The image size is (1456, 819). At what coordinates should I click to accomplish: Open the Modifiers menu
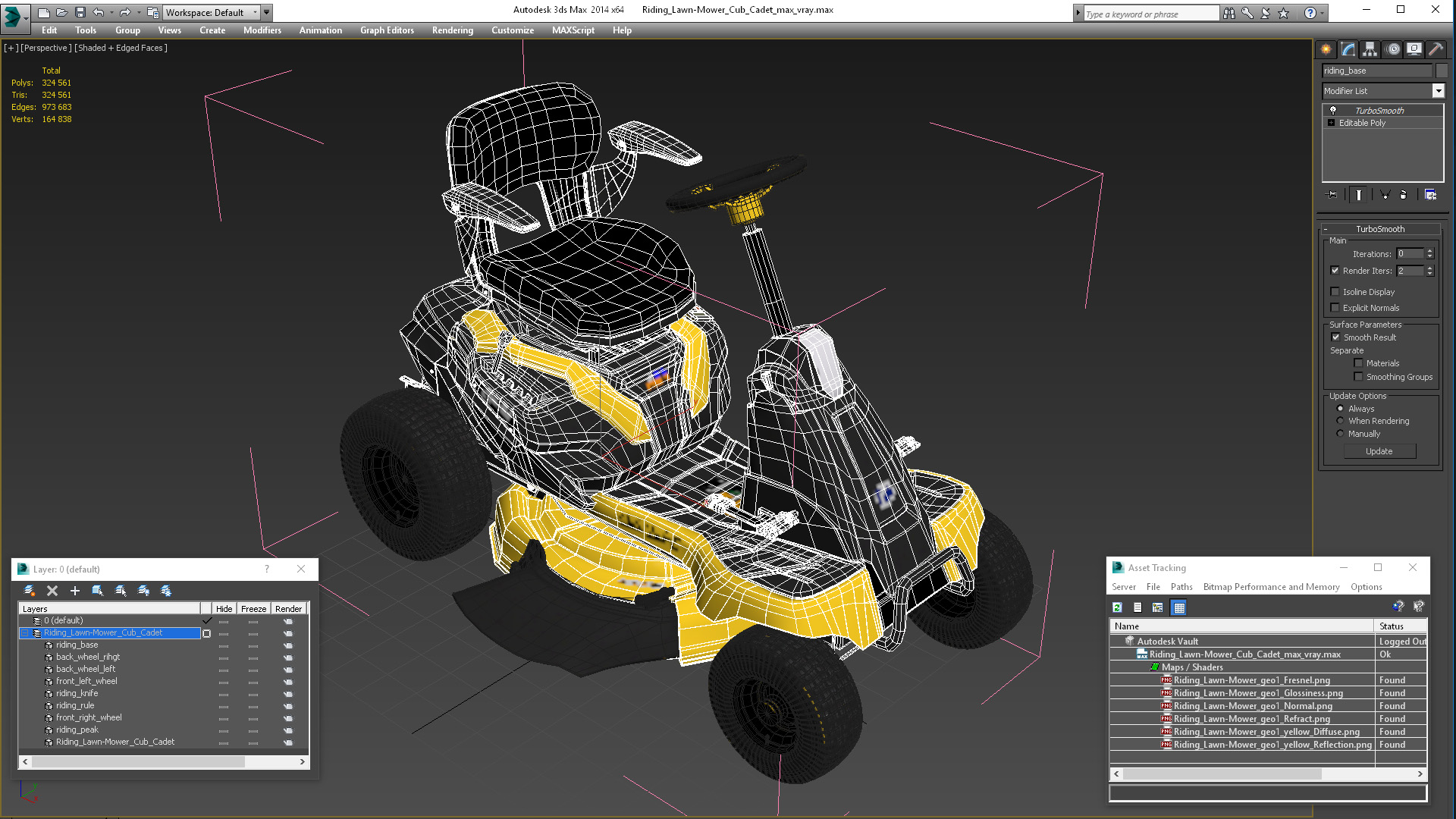pos(262,30)
